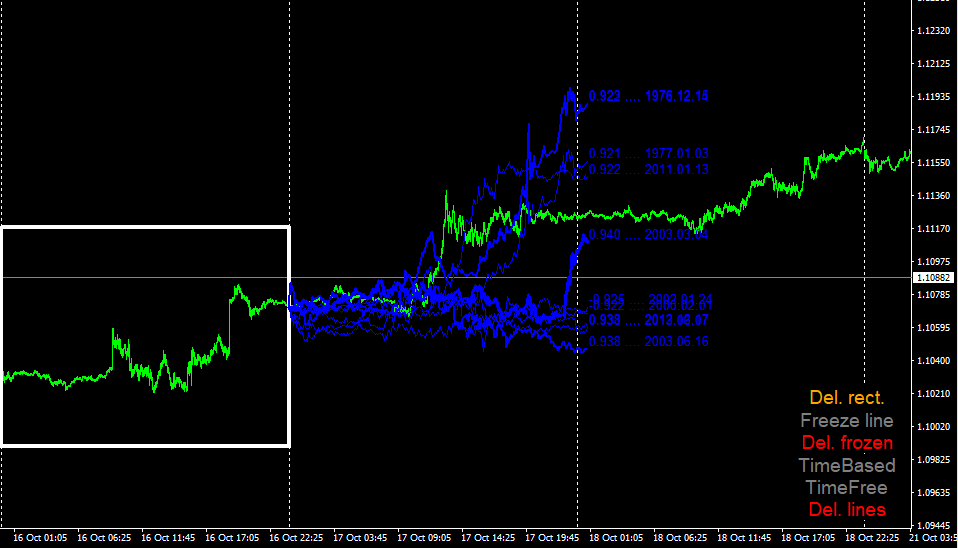This screenshot has width=958, height=548.
Task: Click the "Freeze line" label
Action: click(x=847, y=420)
